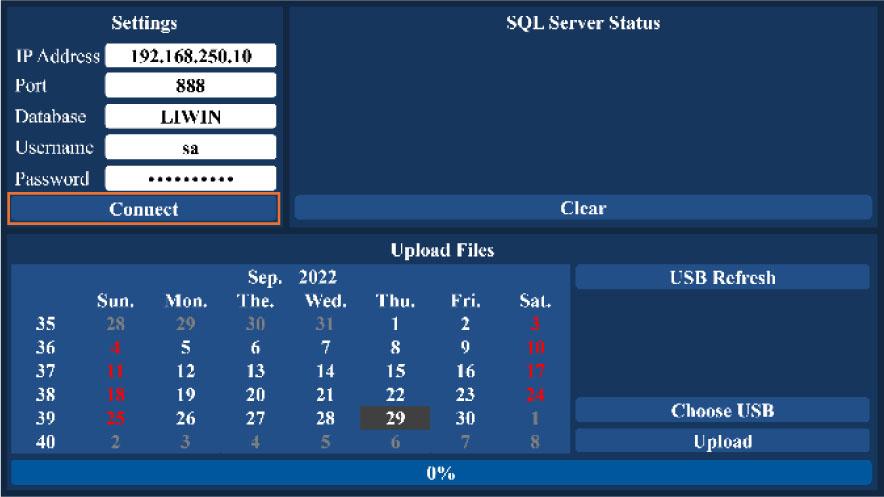Focus the Database field containing LIWIN

tap(190, 117)
